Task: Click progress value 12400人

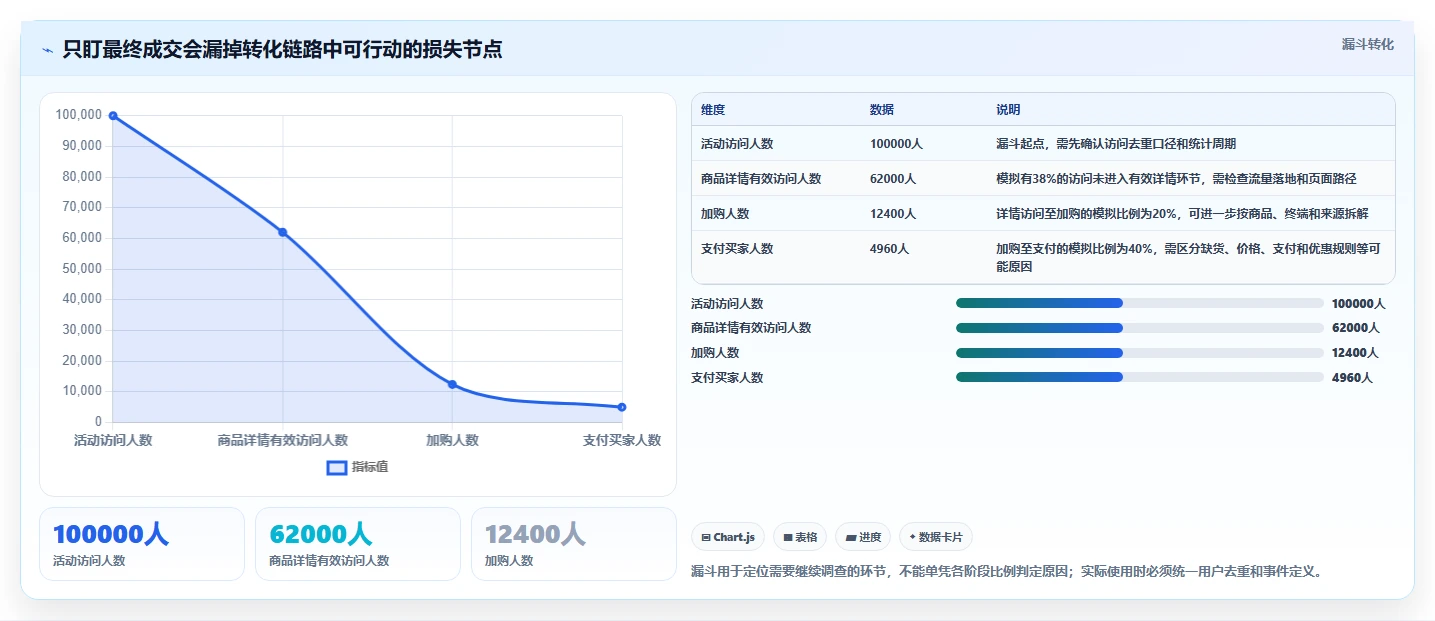Action: pyautogui.click(x=1356, y=352)
